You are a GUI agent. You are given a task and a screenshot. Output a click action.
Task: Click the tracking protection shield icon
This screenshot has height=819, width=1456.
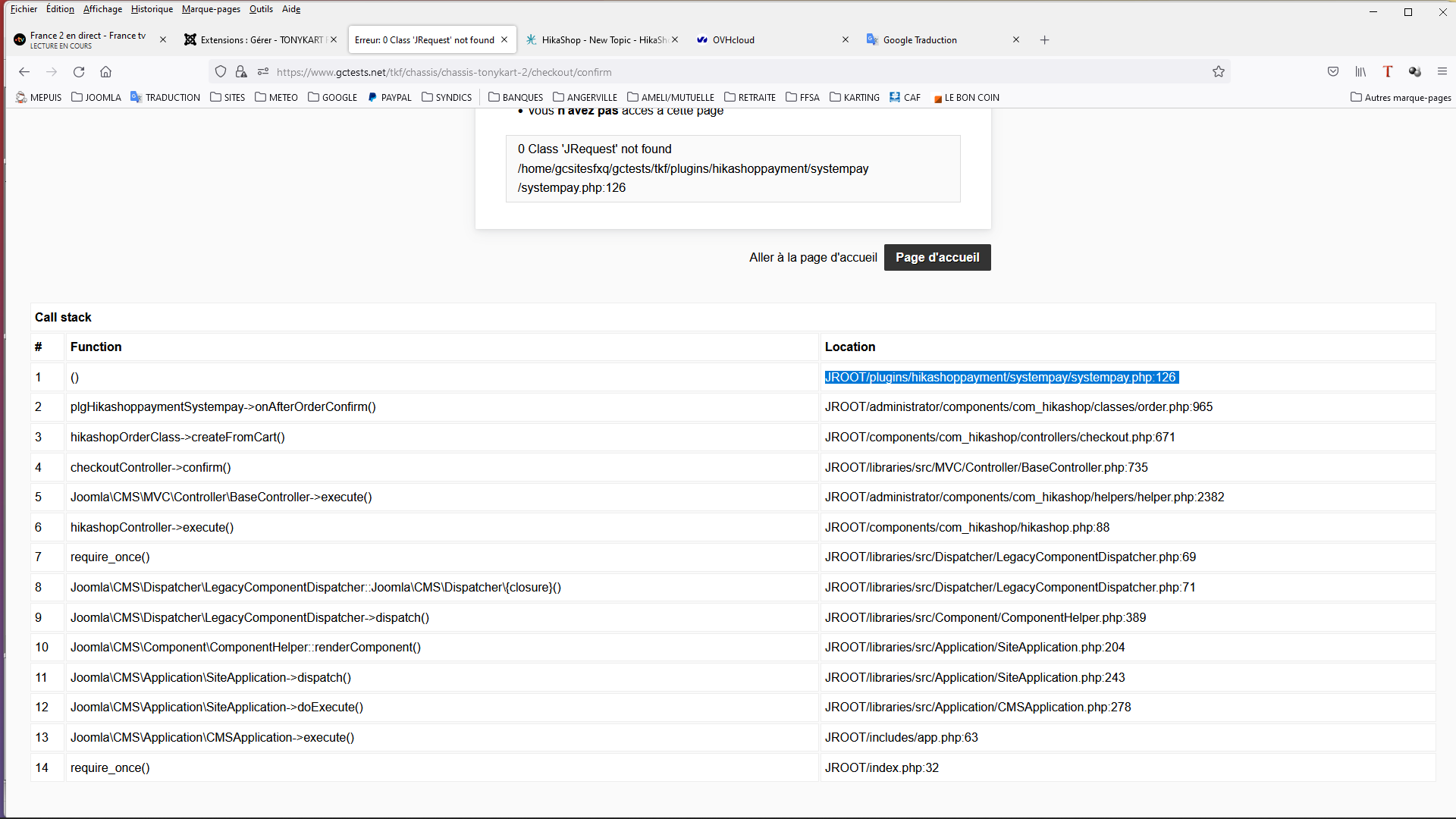(221, 72)
